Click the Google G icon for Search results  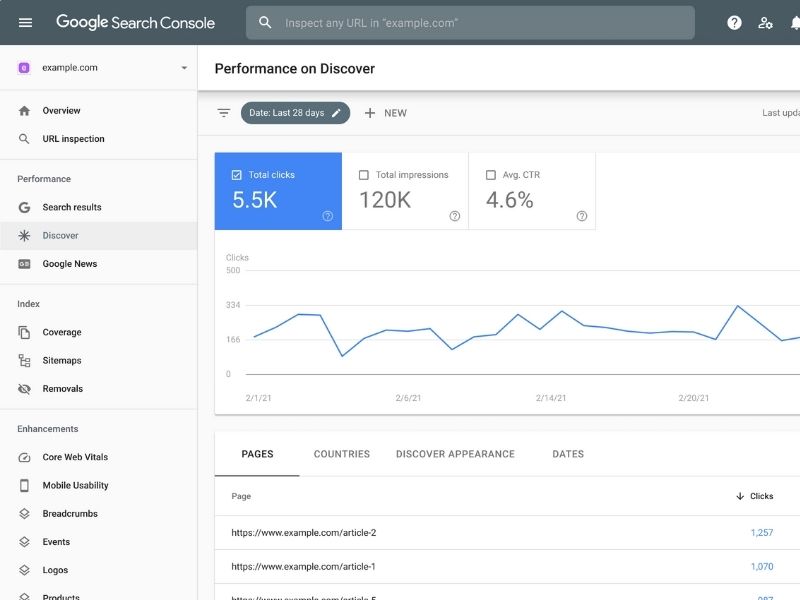[x=24, y=207]
